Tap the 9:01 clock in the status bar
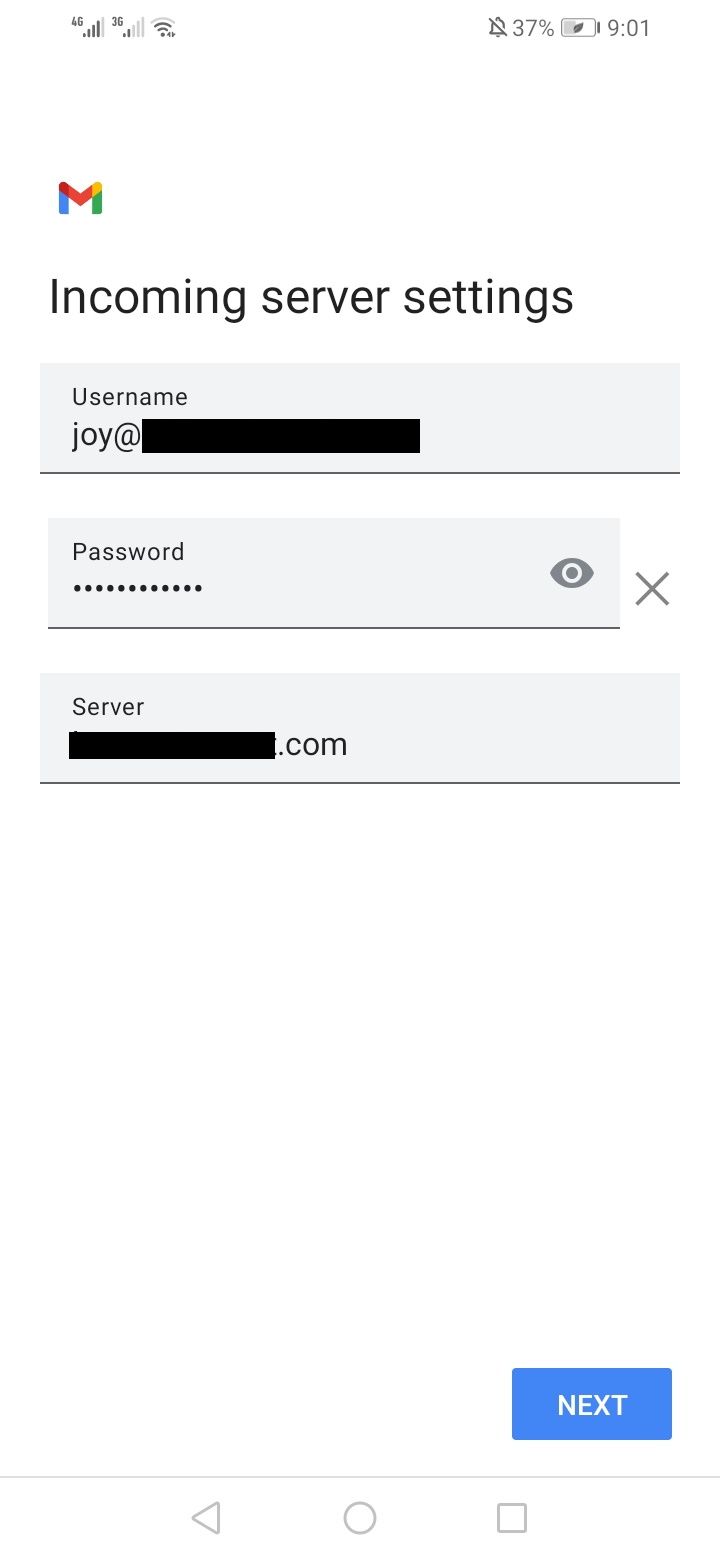 (x=629, y=28)
